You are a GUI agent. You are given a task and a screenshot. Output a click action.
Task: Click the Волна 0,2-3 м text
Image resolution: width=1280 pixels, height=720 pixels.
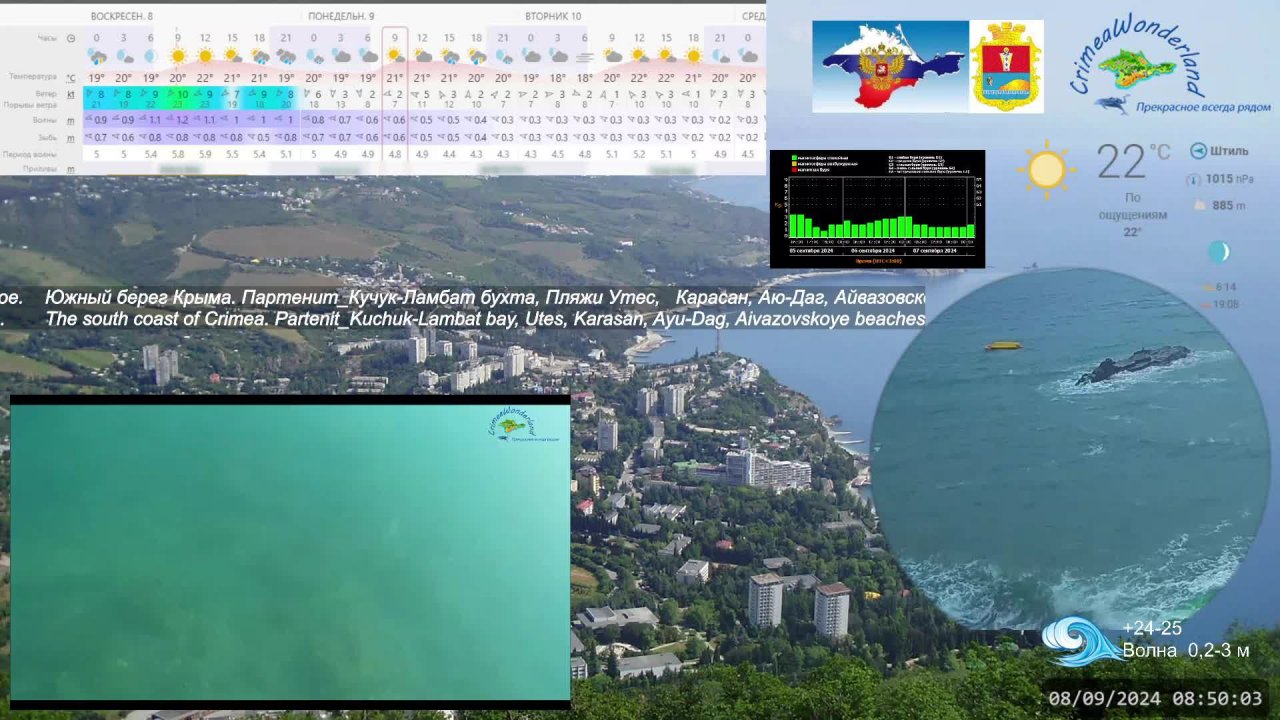1186,651
